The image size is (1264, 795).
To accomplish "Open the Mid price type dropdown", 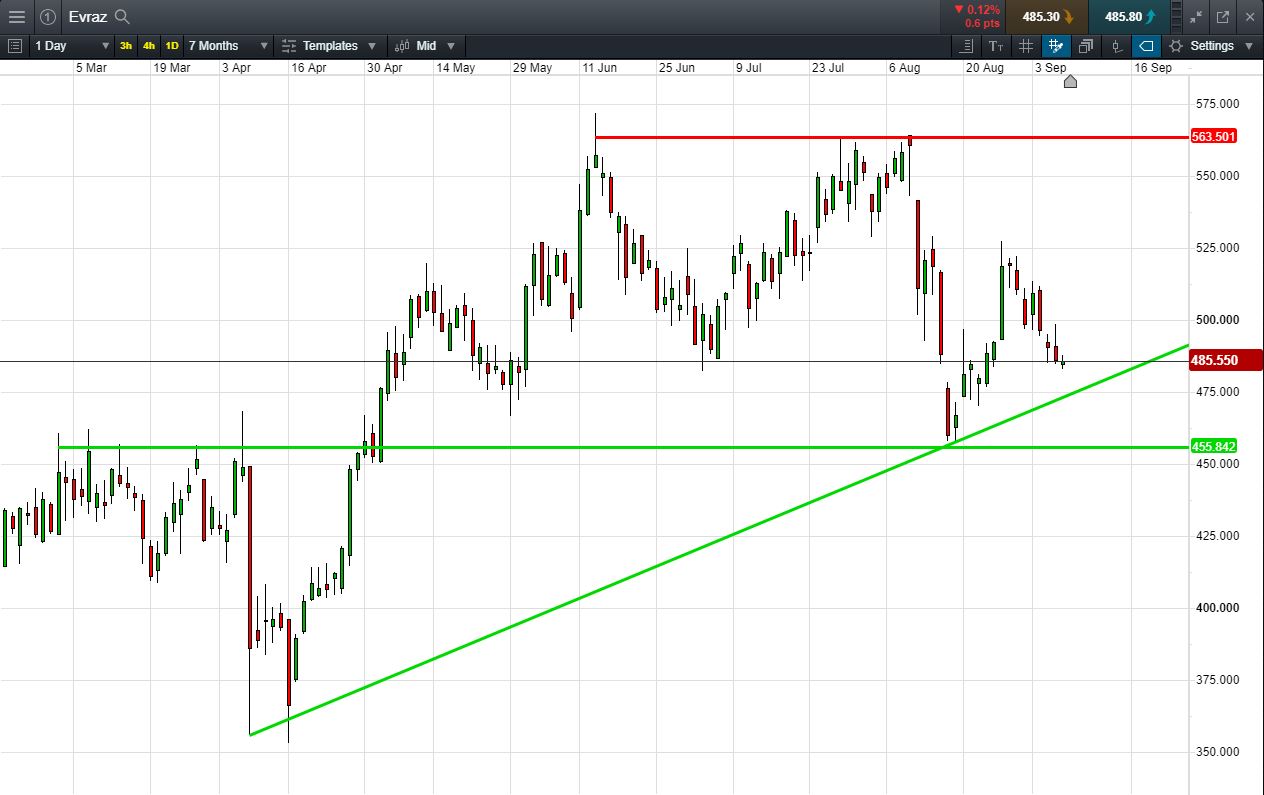I will click(x=425, y=46).
